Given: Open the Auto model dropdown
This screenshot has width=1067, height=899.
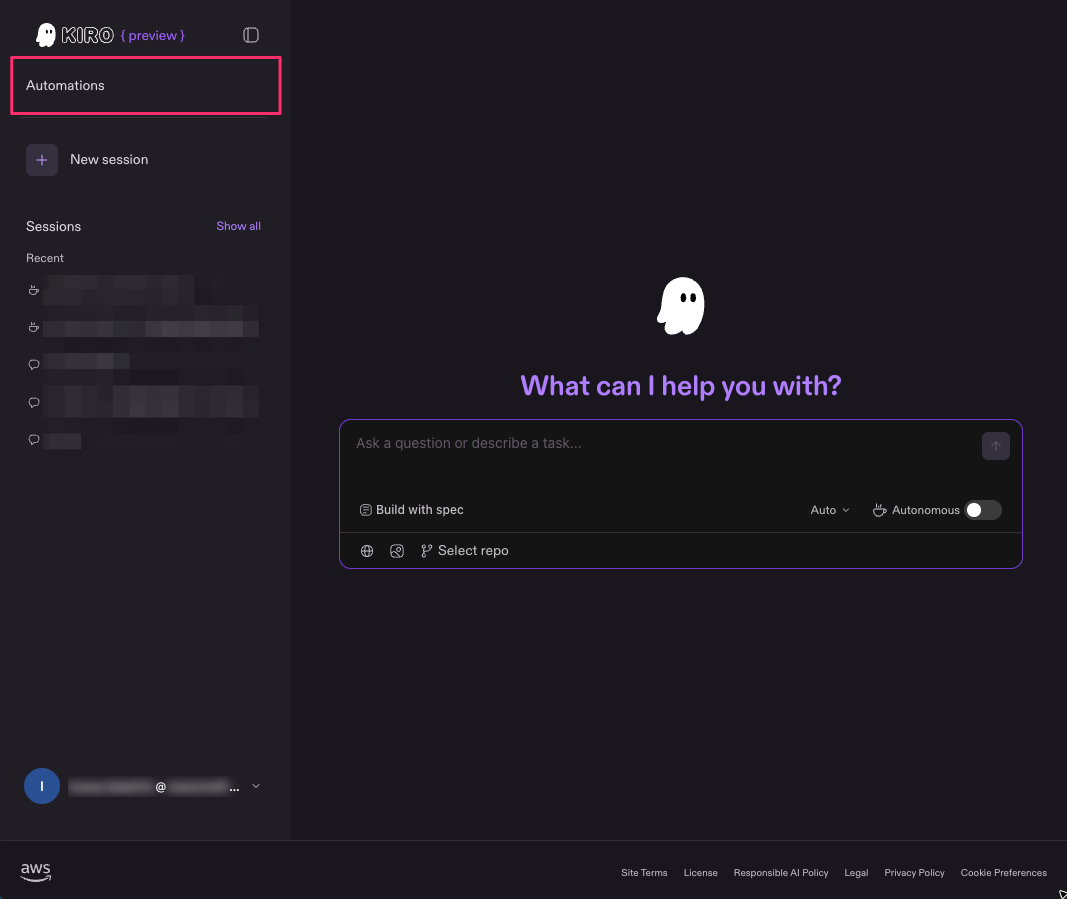Looking at the screenshot, I should [830, 510].
